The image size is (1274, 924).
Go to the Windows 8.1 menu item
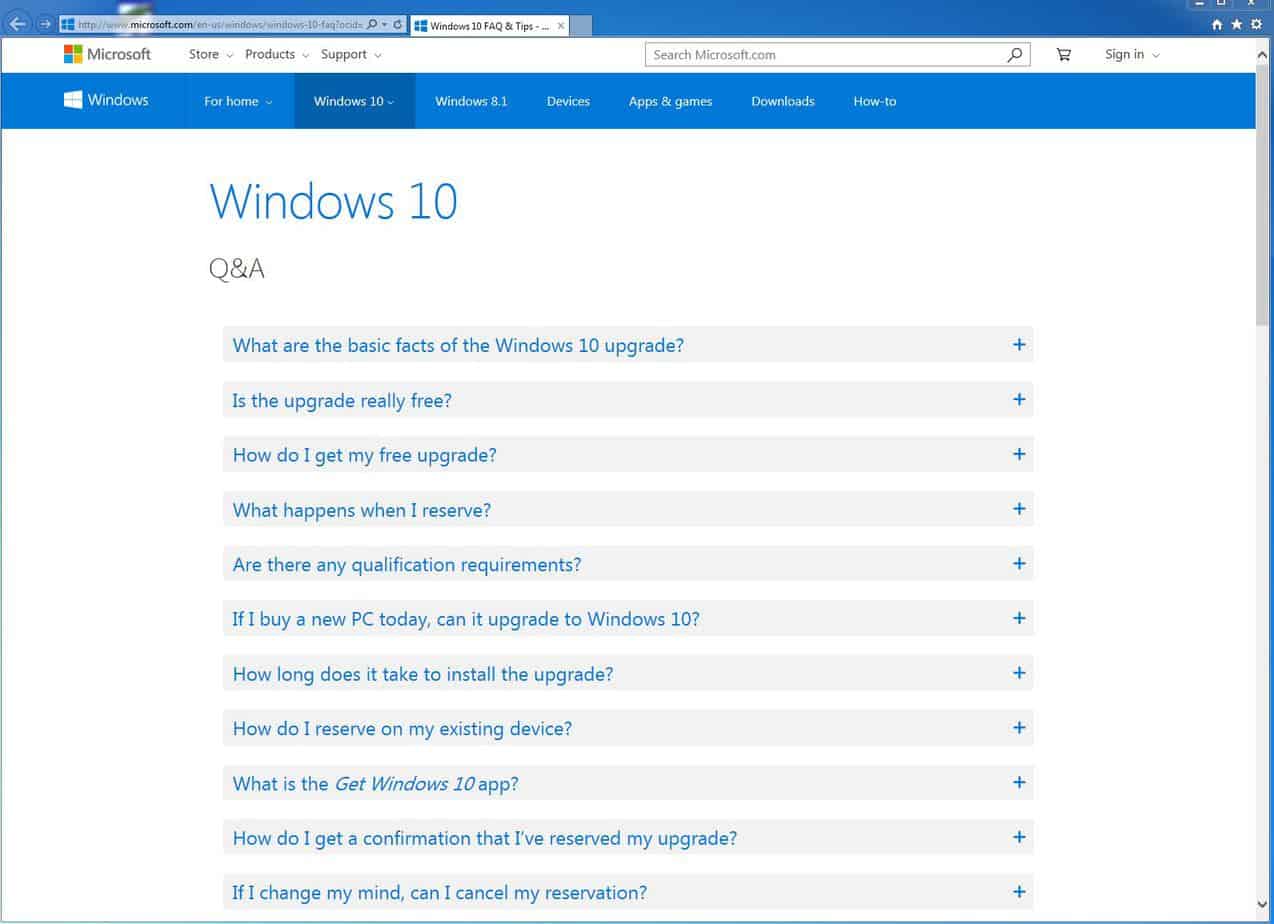471,101
